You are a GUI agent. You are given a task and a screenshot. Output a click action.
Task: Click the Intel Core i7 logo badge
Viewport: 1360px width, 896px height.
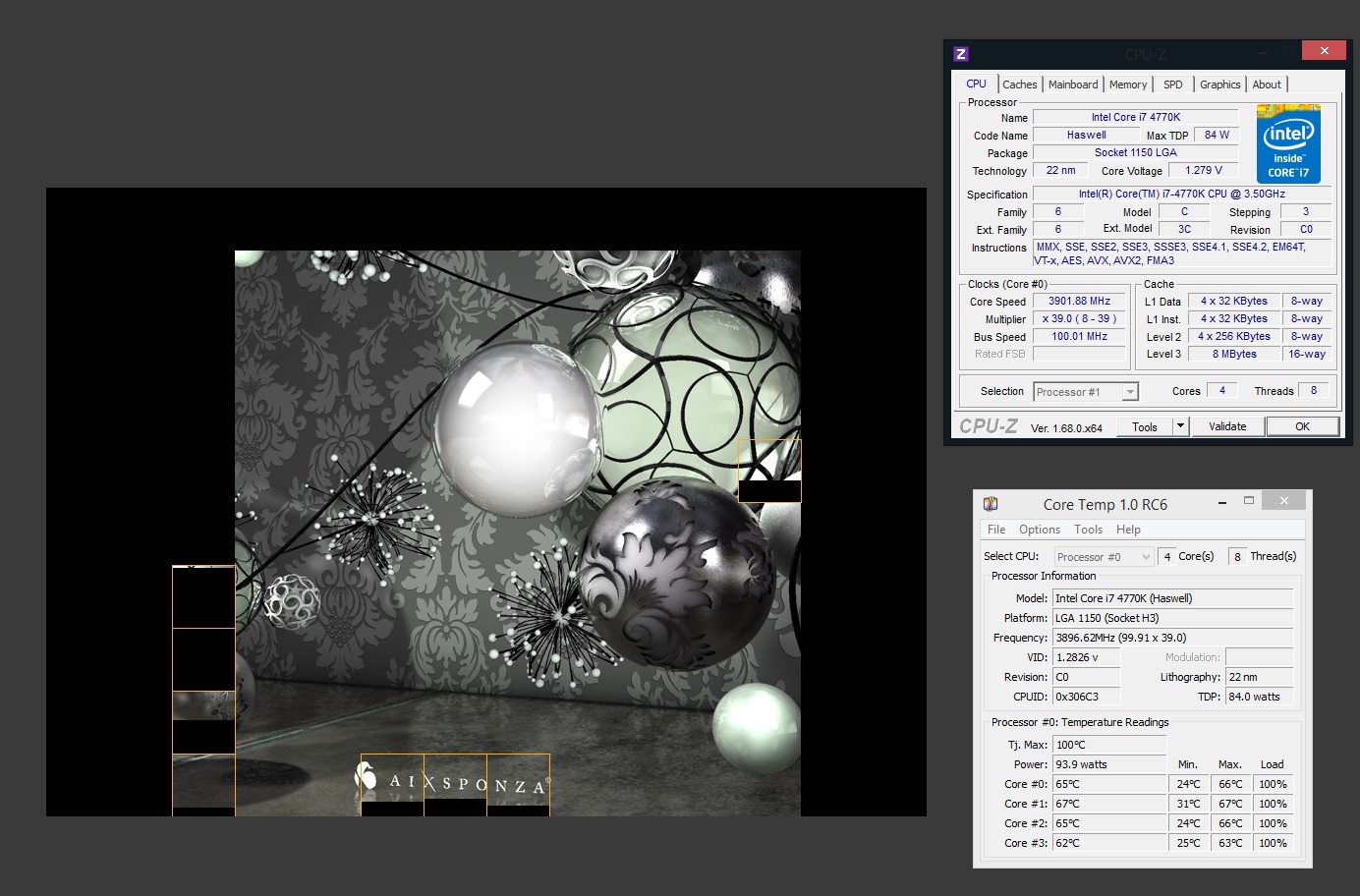click(1287, 144)
